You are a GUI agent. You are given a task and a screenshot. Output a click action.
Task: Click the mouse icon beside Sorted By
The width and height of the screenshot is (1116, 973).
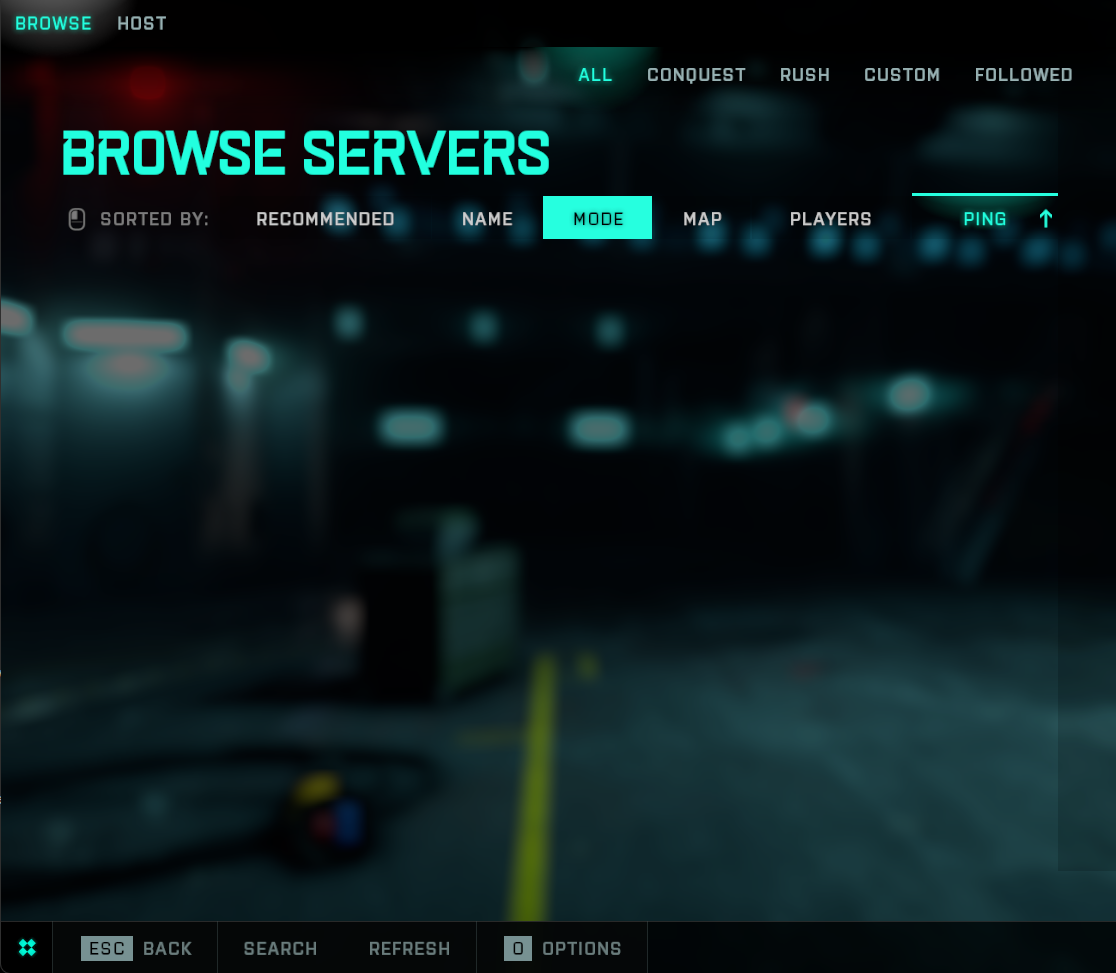click(x=77, y=219)
